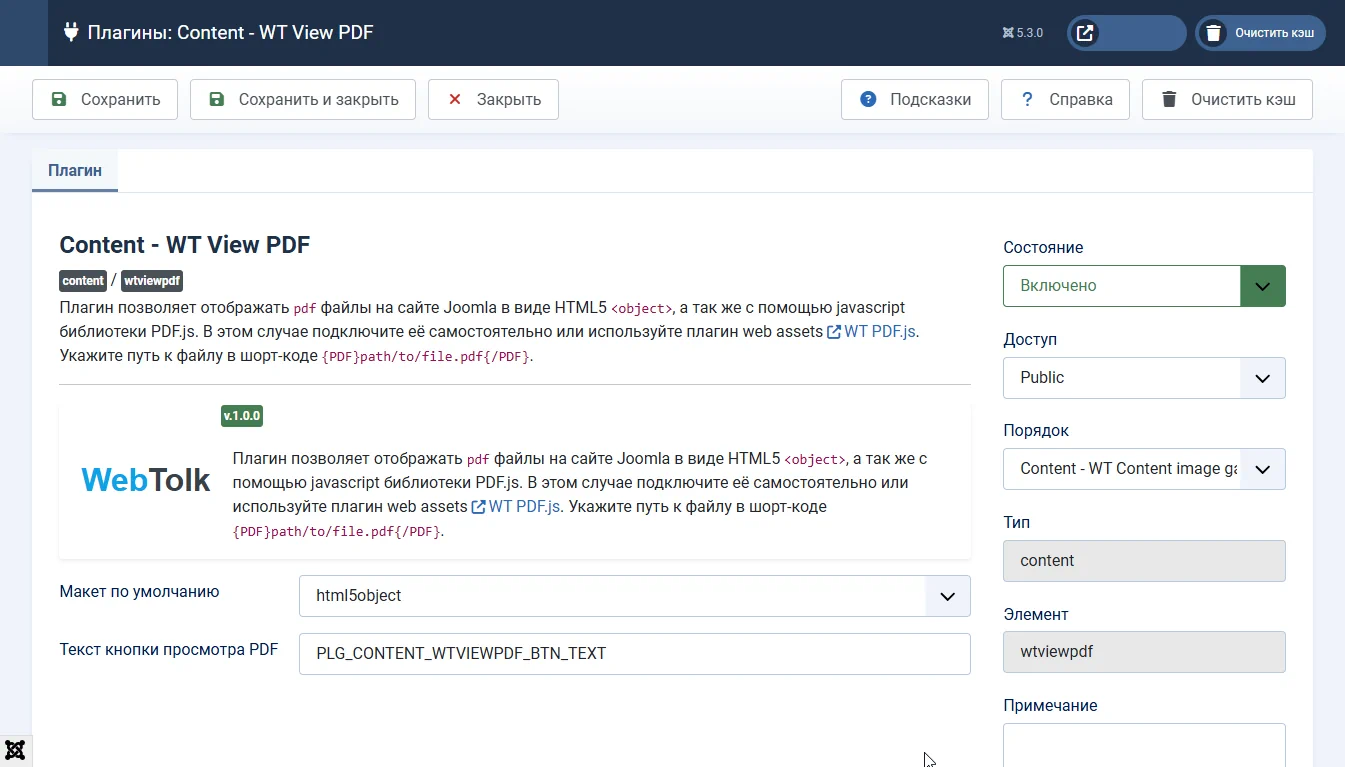Click the Joomla 5.3.0 version indicator
Screen dimensions: 1345x767
tap(1022, 33)
